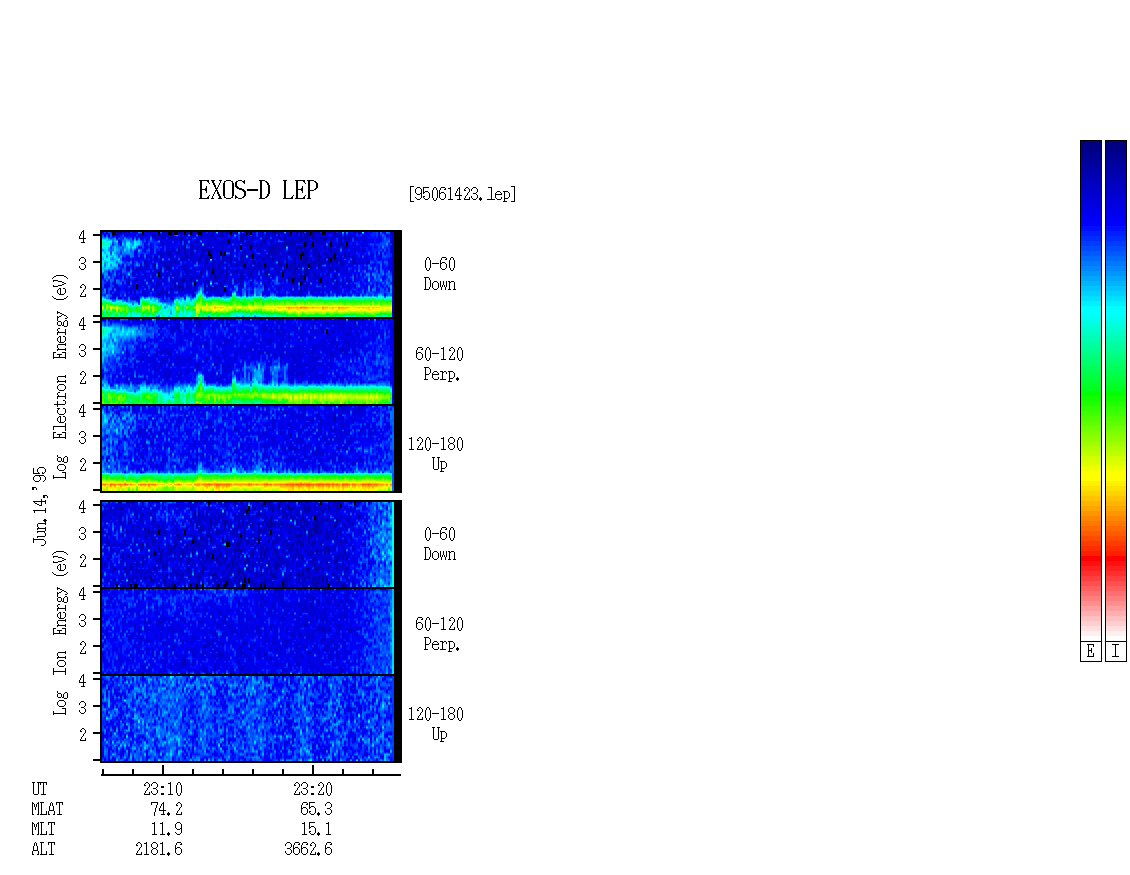Click the MLAT value 74.2

[x=166, y=809]
